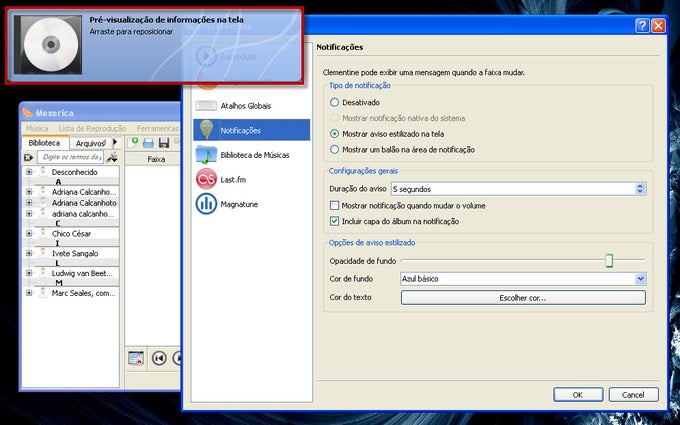Image resolution: width=680 pixels, height=425 pixels.
Task: Switch to the Biblioteca tab
Action: point(44,143)
